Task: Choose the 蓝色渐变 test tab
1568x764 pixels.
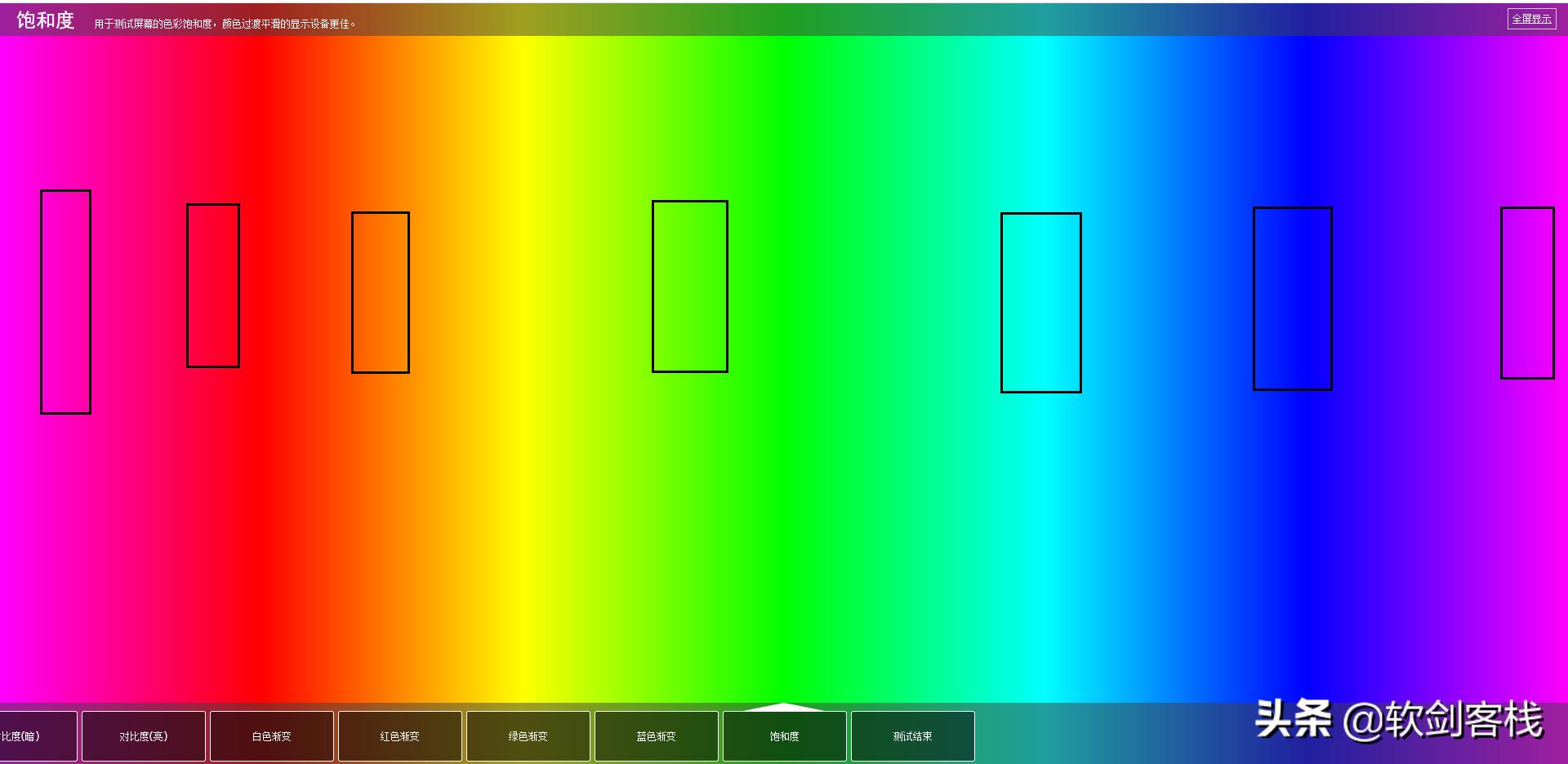Action: [657, 736]
